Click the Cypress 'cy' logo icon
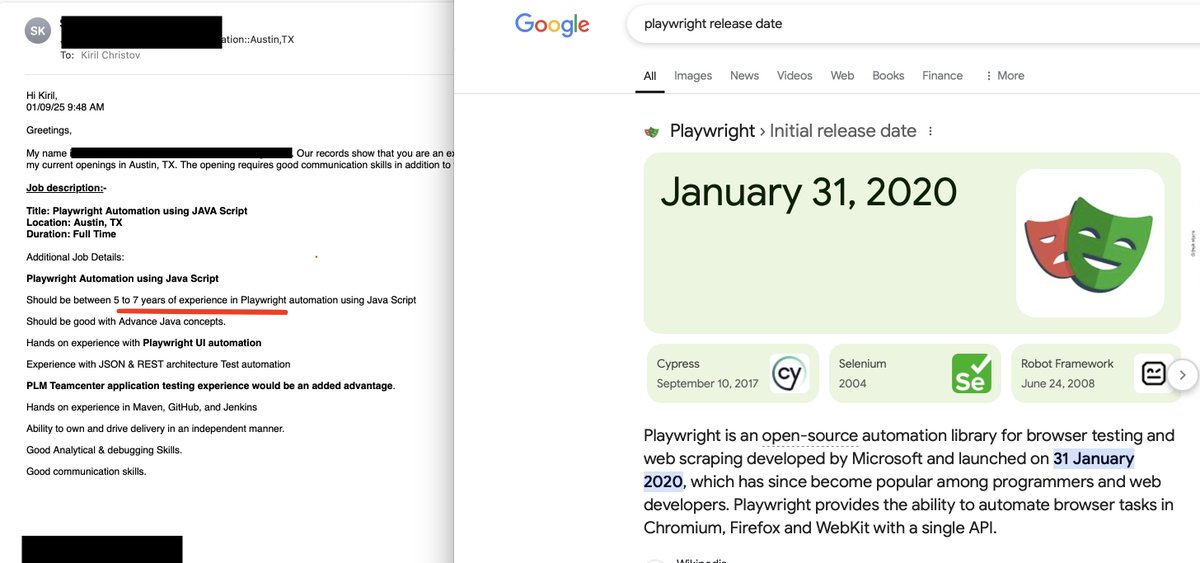 point(789,373)
